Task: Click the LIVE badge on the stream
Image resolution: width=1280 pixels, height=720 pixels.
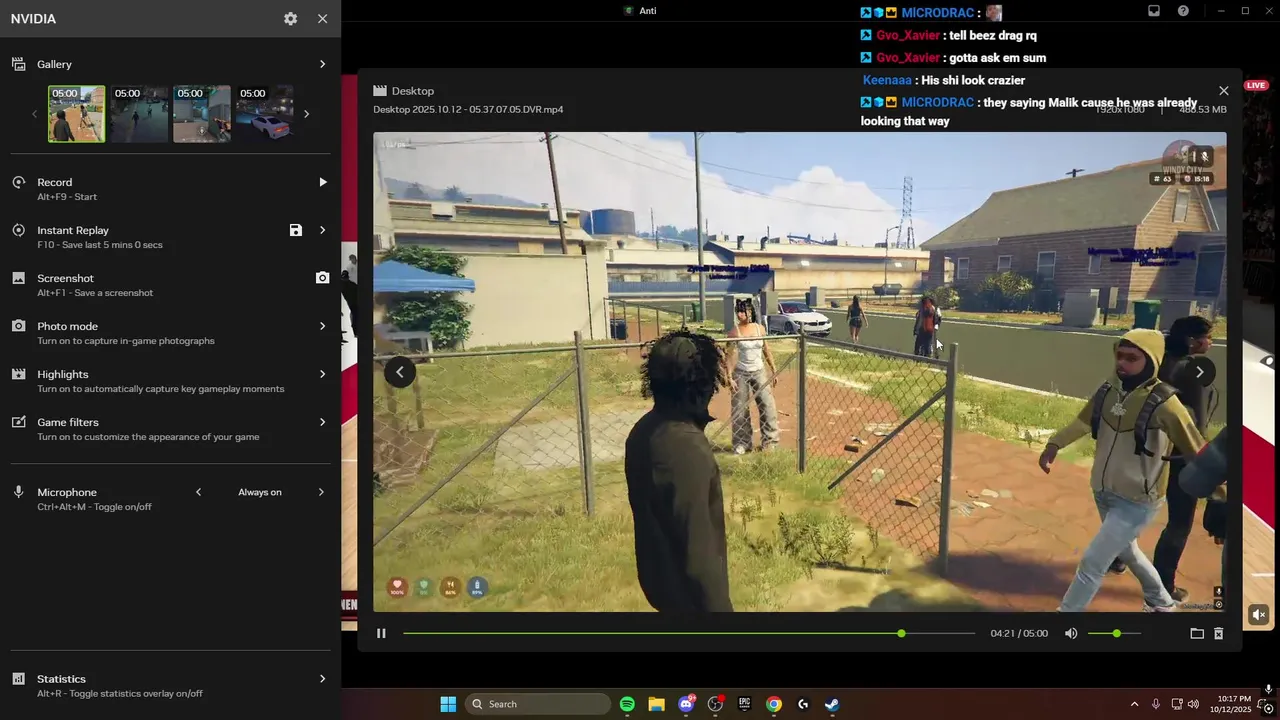Action: click(1256, 85)
